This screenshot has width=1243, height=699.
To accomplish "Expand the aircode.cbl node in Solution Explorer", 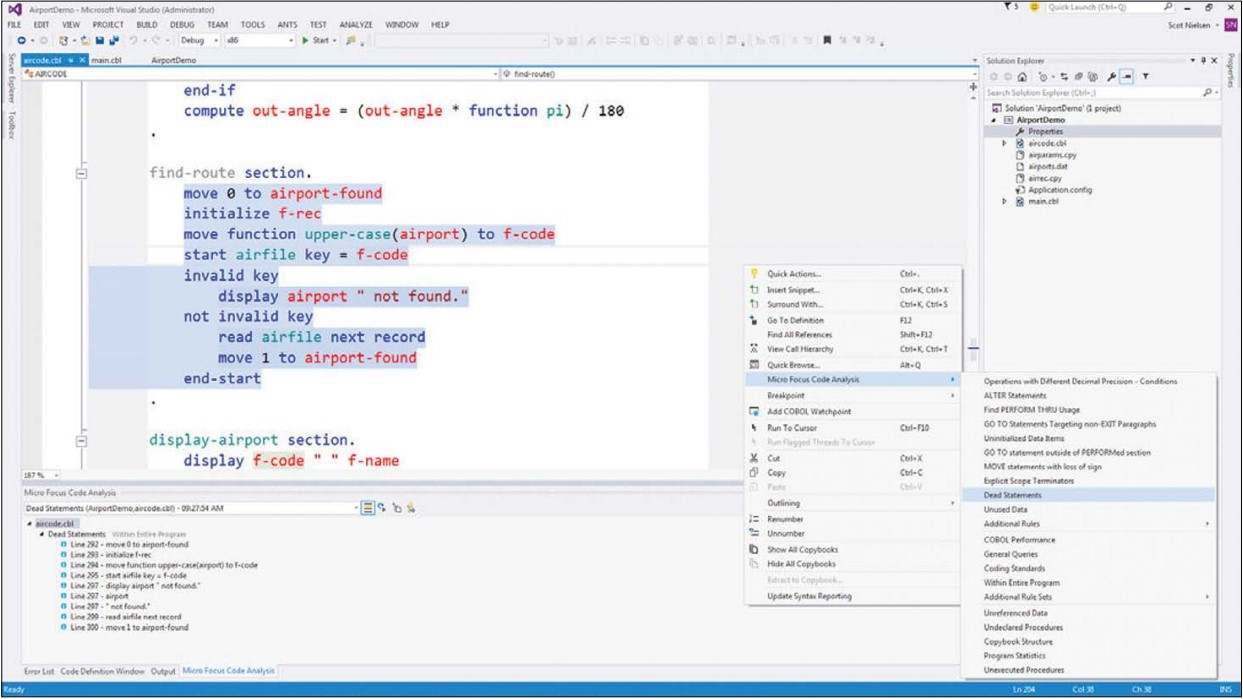I will (x=1005, y=143).
